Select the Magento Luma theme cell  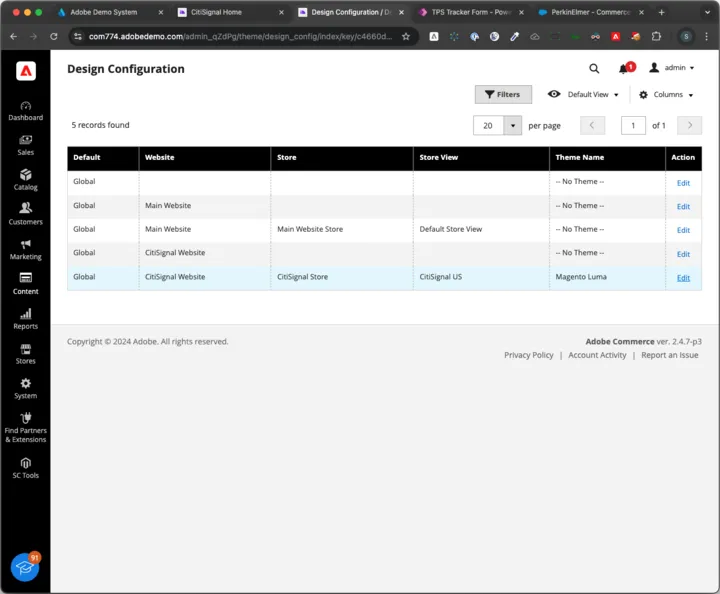[607, 277]
